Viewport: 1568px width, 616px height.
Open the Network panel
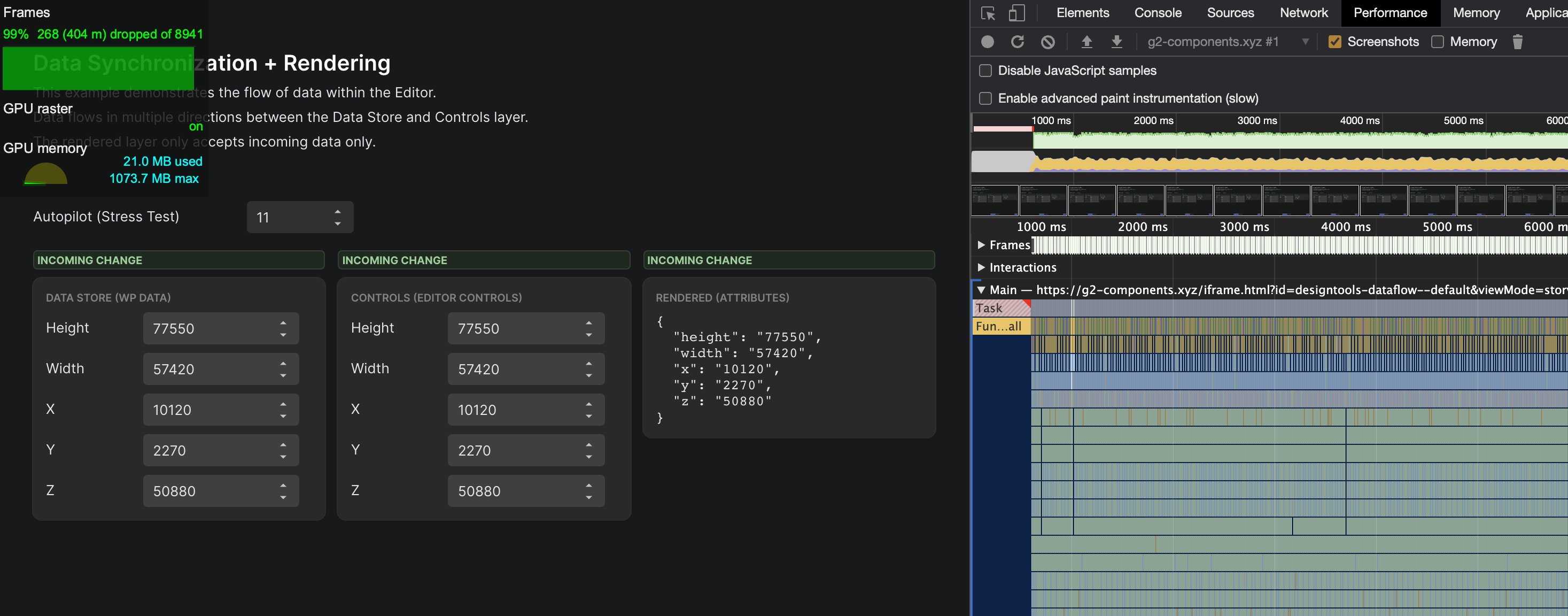click(1304, 12)
